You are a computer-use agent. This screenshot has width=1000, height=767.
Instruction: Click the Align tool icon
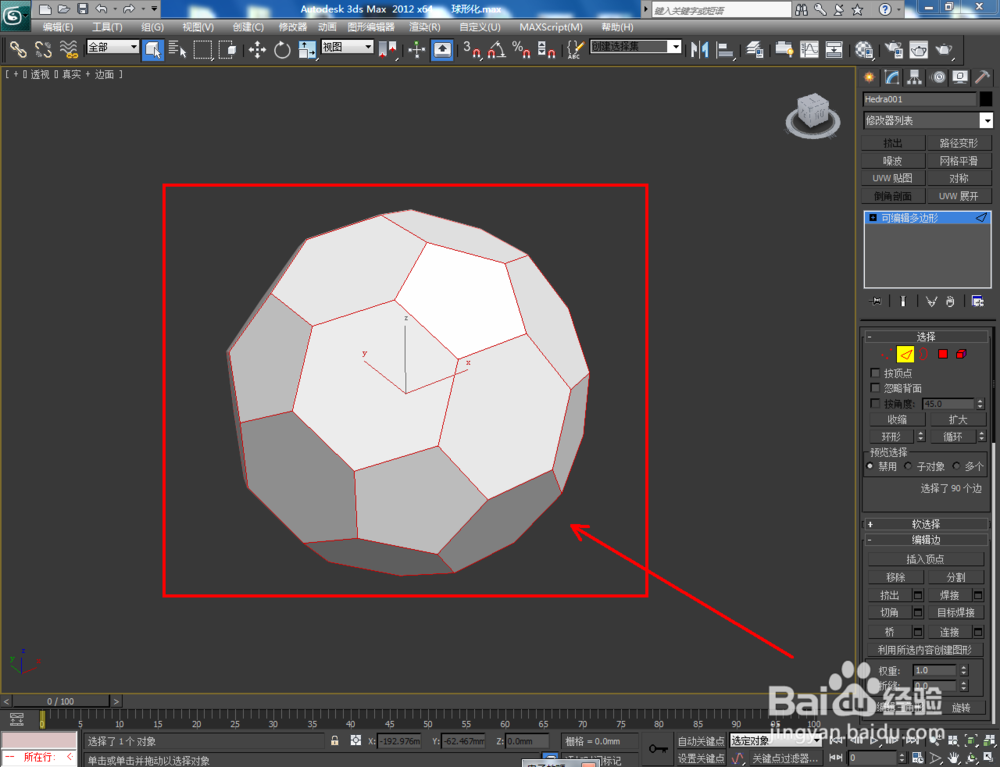pos(725,49)
